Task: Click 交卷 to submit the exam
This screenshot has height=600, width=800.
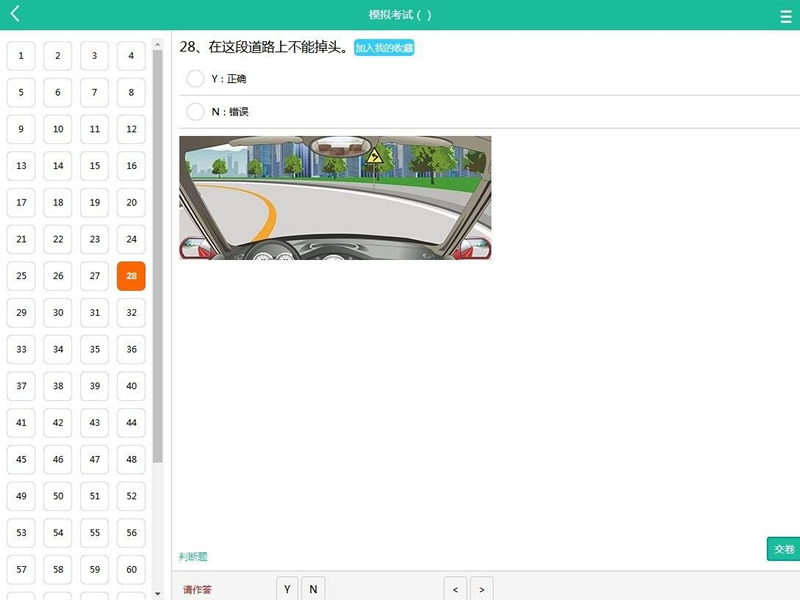Action: coord(783,549)
